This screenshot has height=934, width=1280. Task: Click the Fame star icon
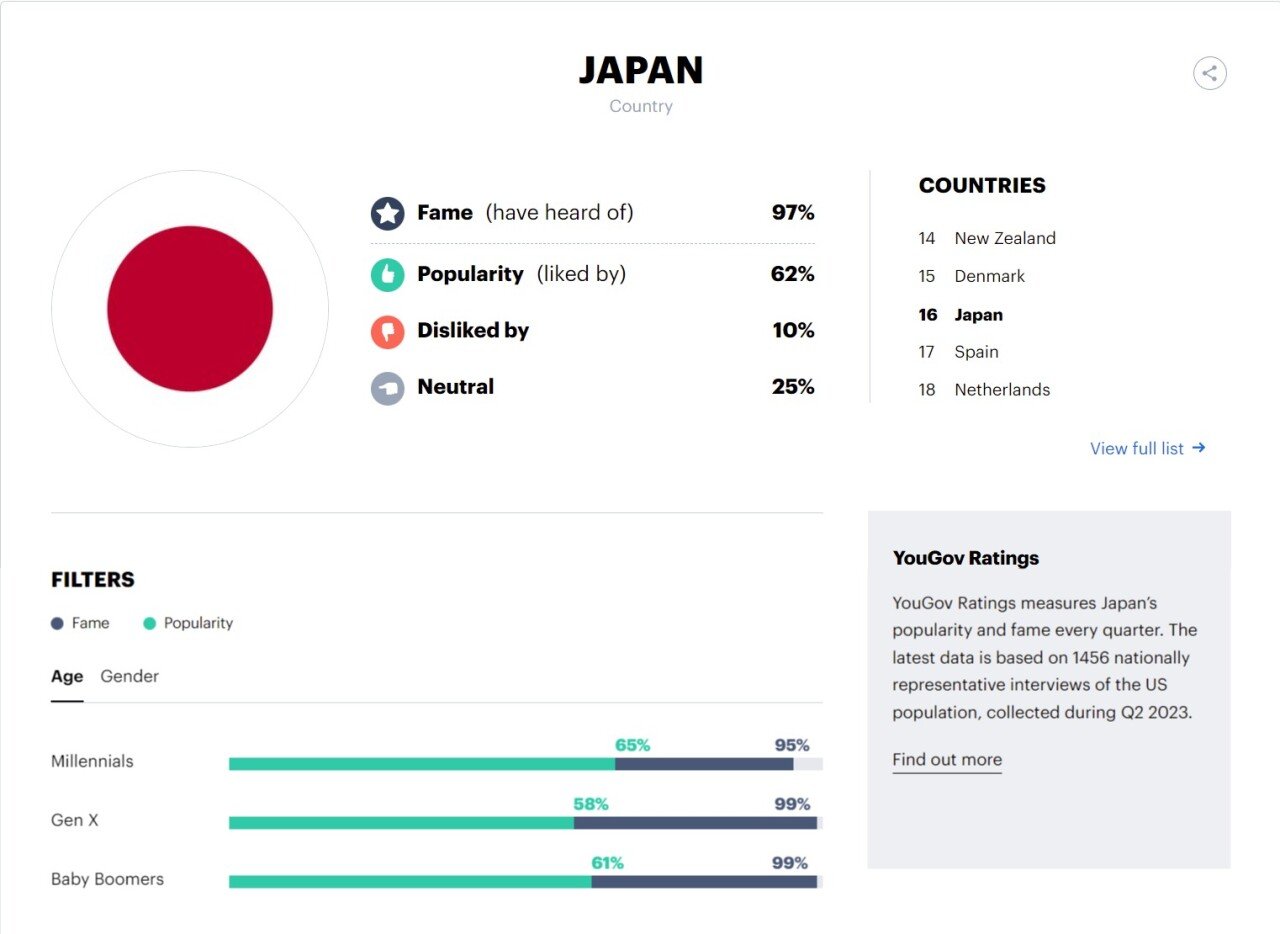pyautogui.click(x=387, y=213)
